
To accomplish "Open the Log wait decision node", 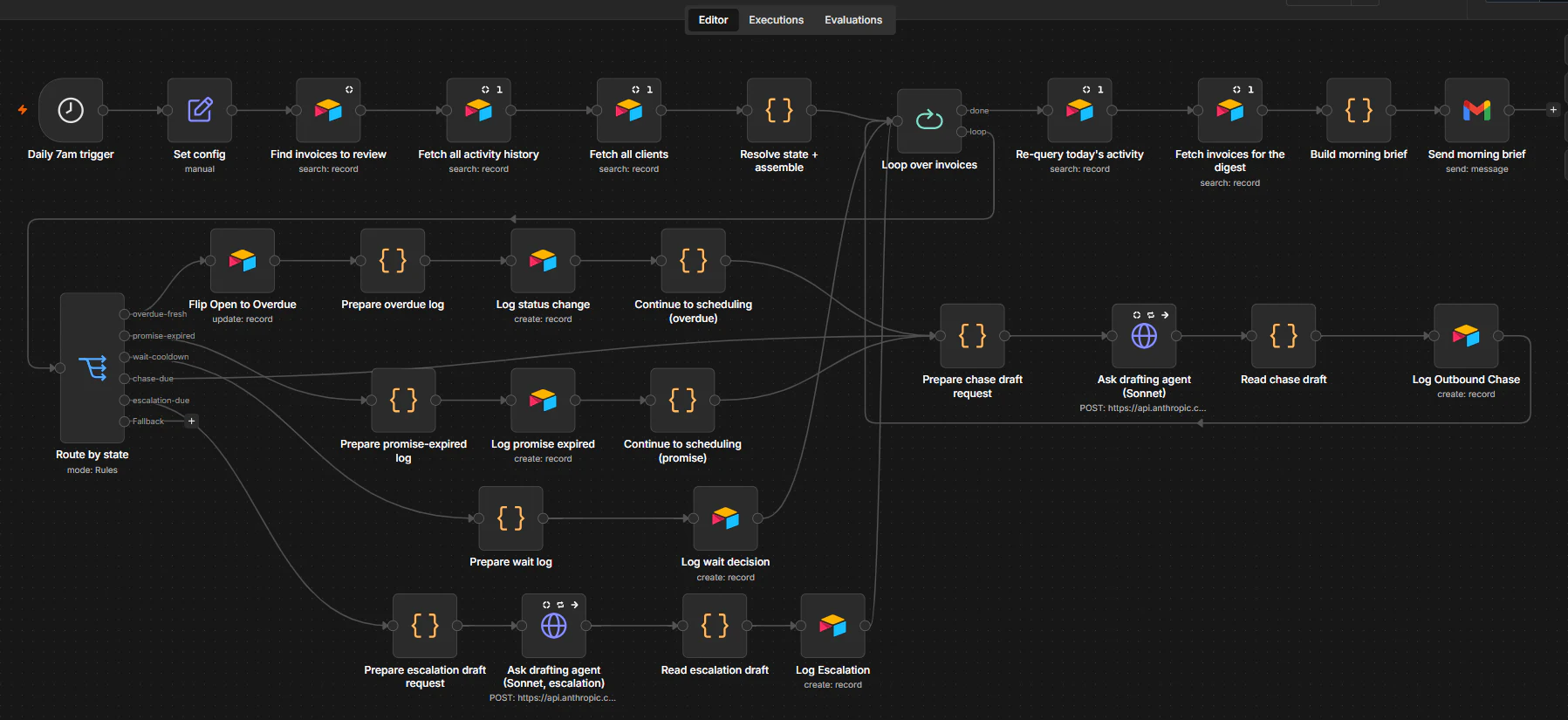I will pyautogui.click(x=725, y=518).
